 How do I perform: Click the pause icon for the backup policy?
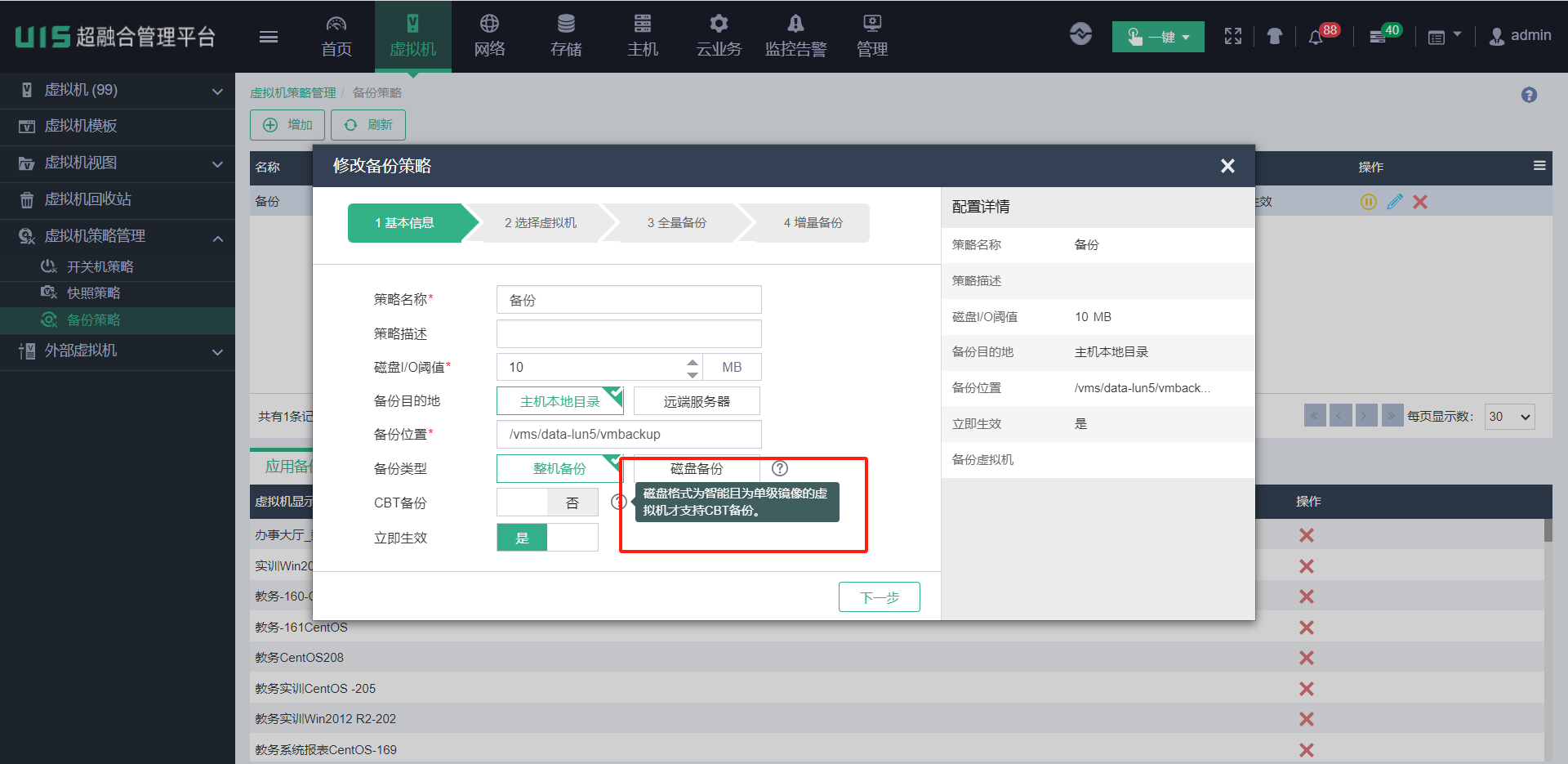1369,202
